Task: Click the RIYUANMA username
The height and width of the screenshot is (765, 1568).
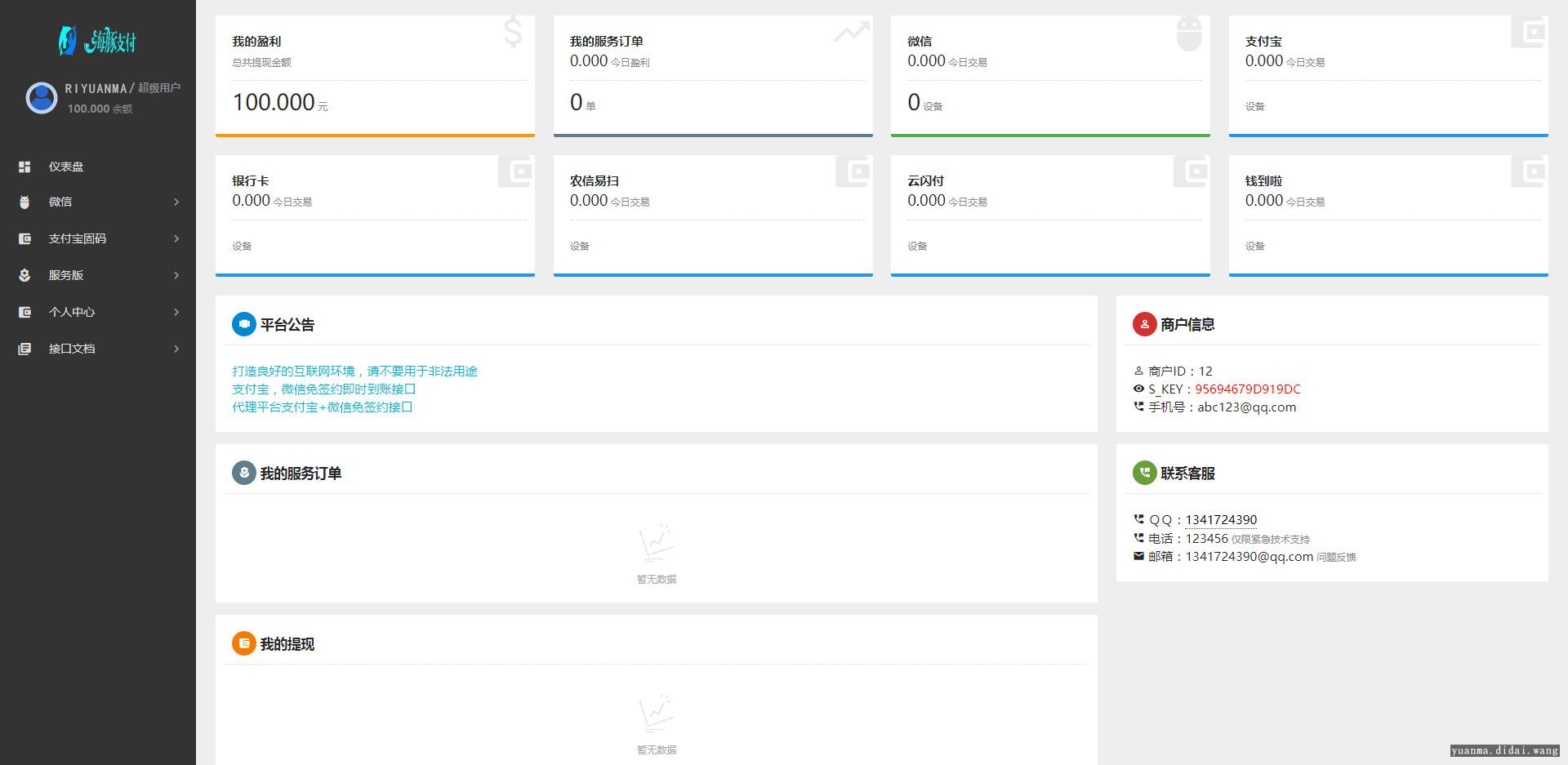Action: point(96,88)
